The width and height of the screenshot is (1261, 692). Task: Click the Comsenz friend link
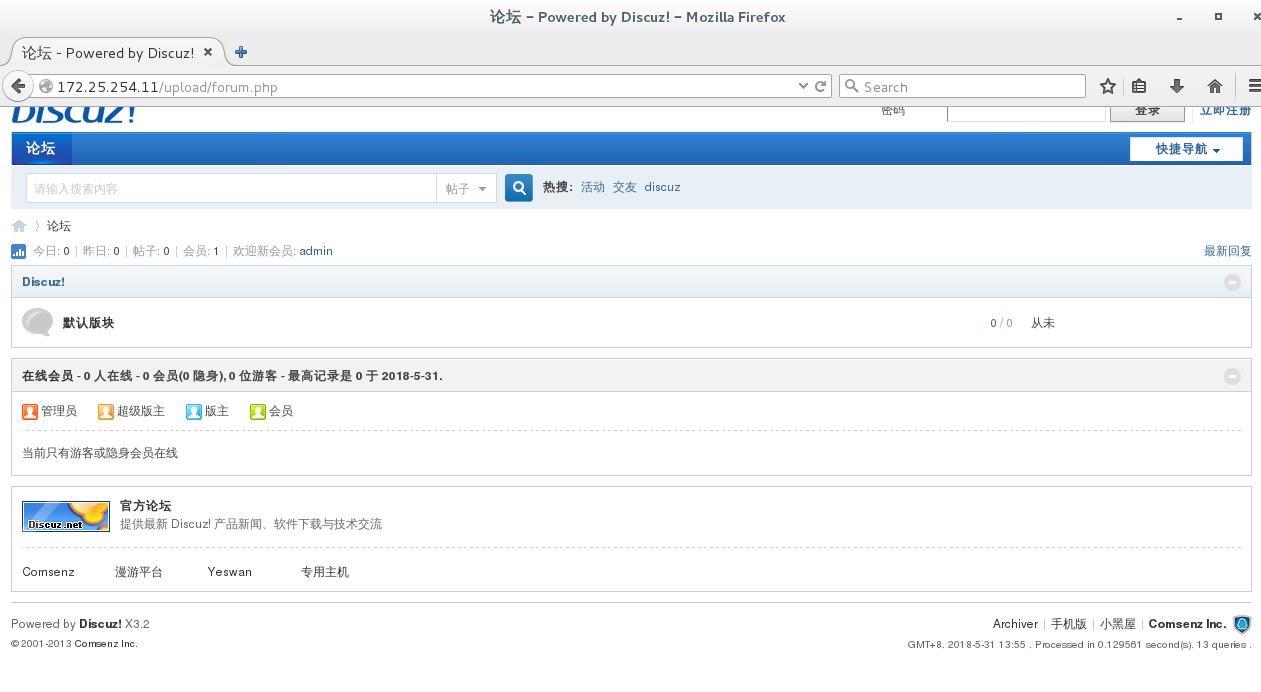coord(48,572)
